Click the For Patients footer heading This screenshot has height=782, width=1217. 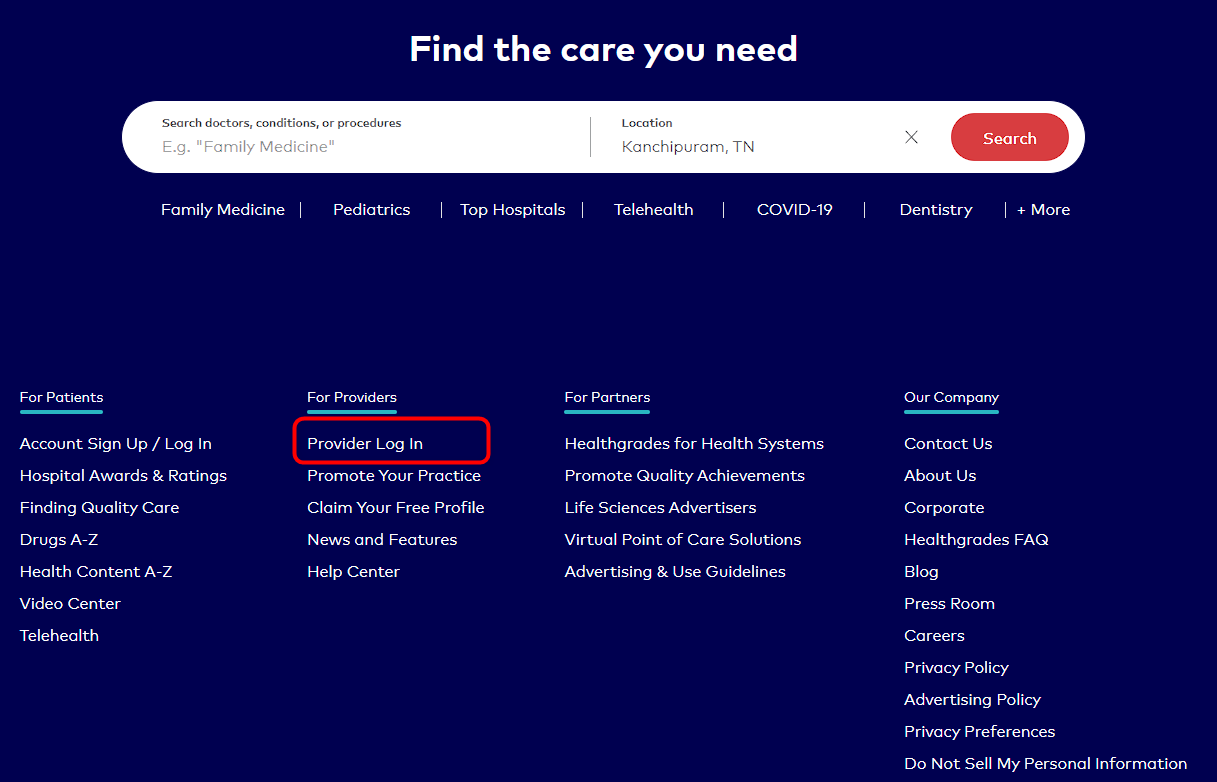click(61, 398)
